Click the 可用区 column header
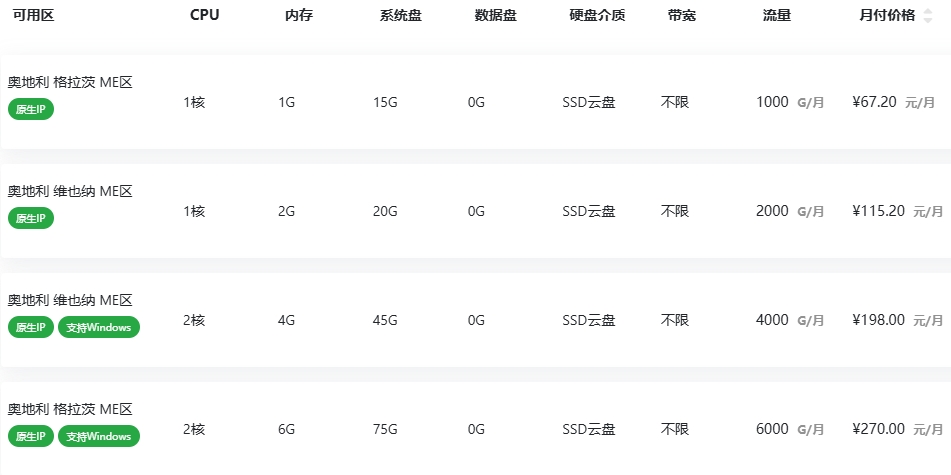The height and width of the screenshot is (475, 951). click(31, 16)
